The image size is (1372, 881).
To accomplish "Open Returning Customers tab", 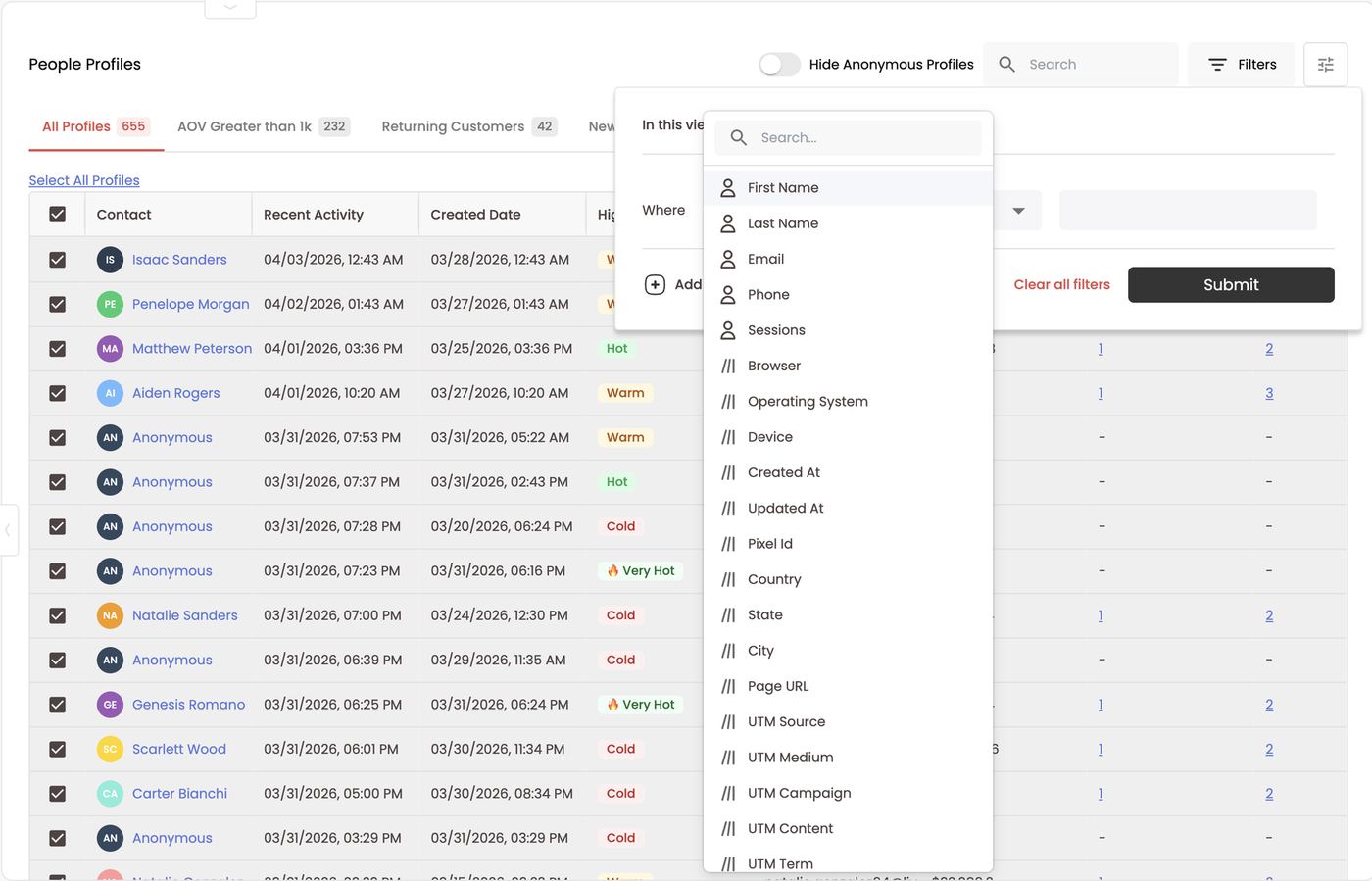I will click(x=468, y=126).
